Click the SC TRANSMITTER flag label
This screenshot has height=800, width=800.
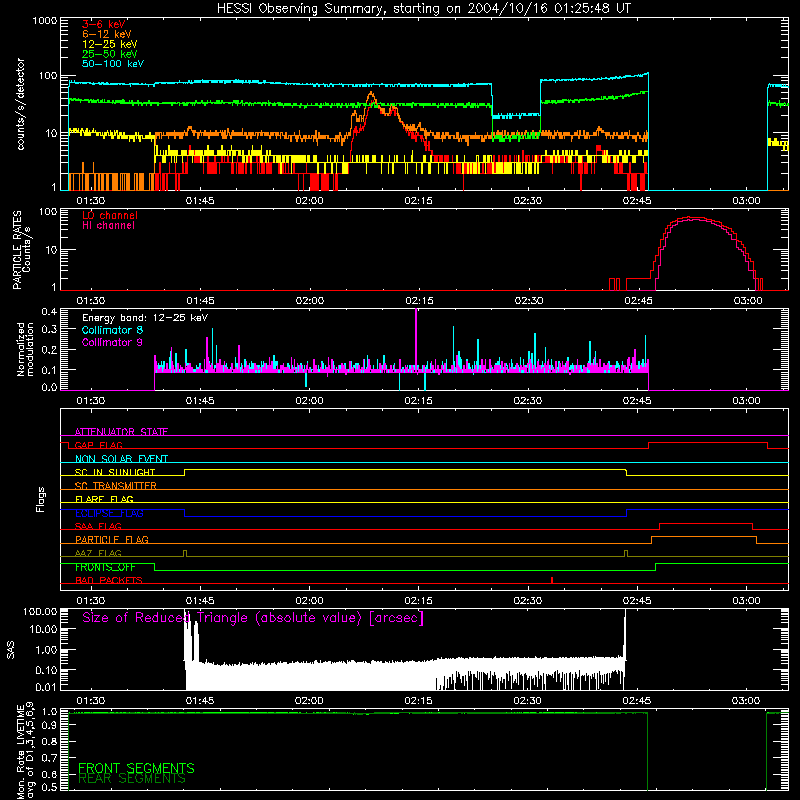pos(116,486)
